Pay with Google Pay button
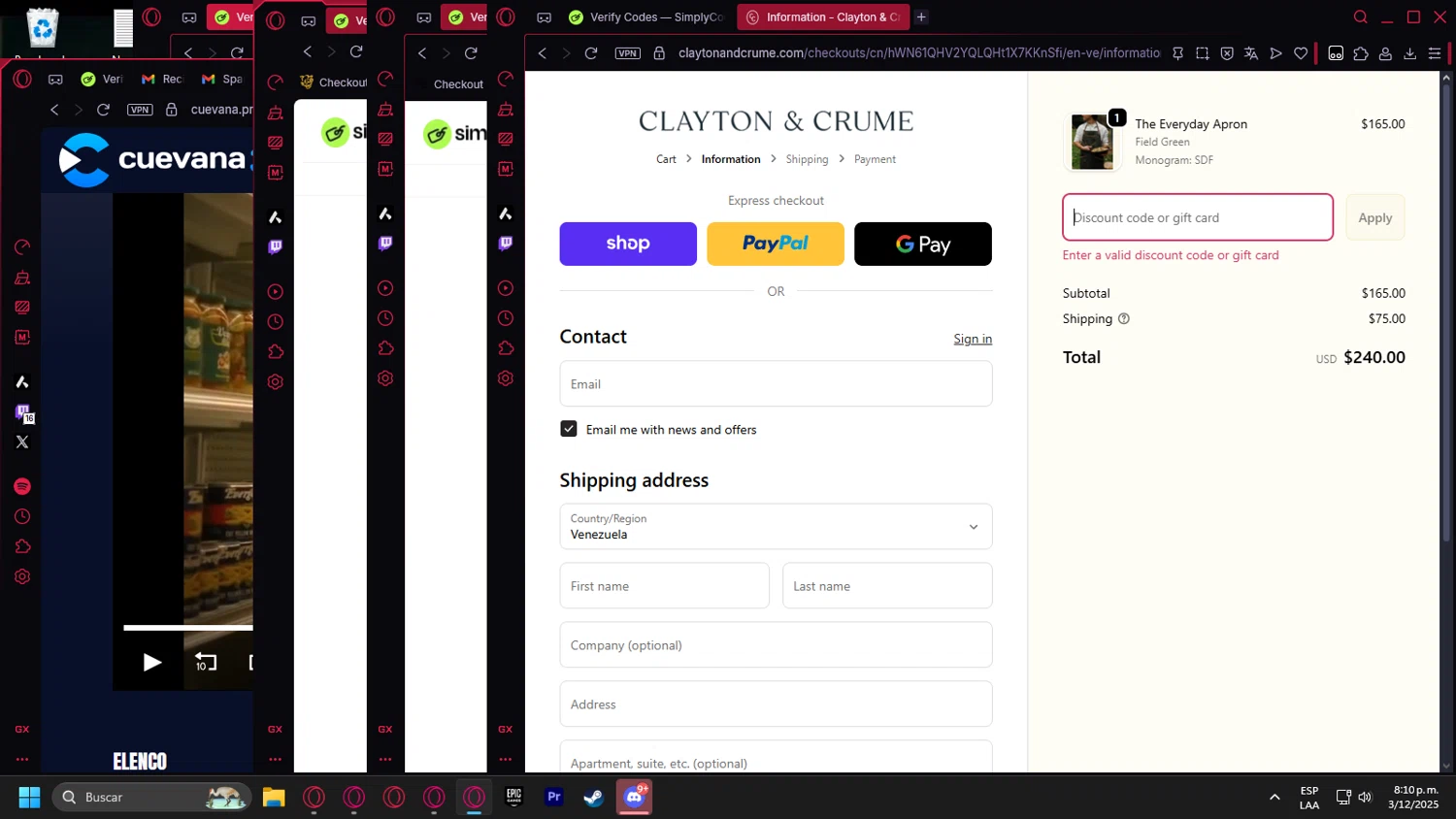This screenshot has height=819, width=1456. pos(923,244)
